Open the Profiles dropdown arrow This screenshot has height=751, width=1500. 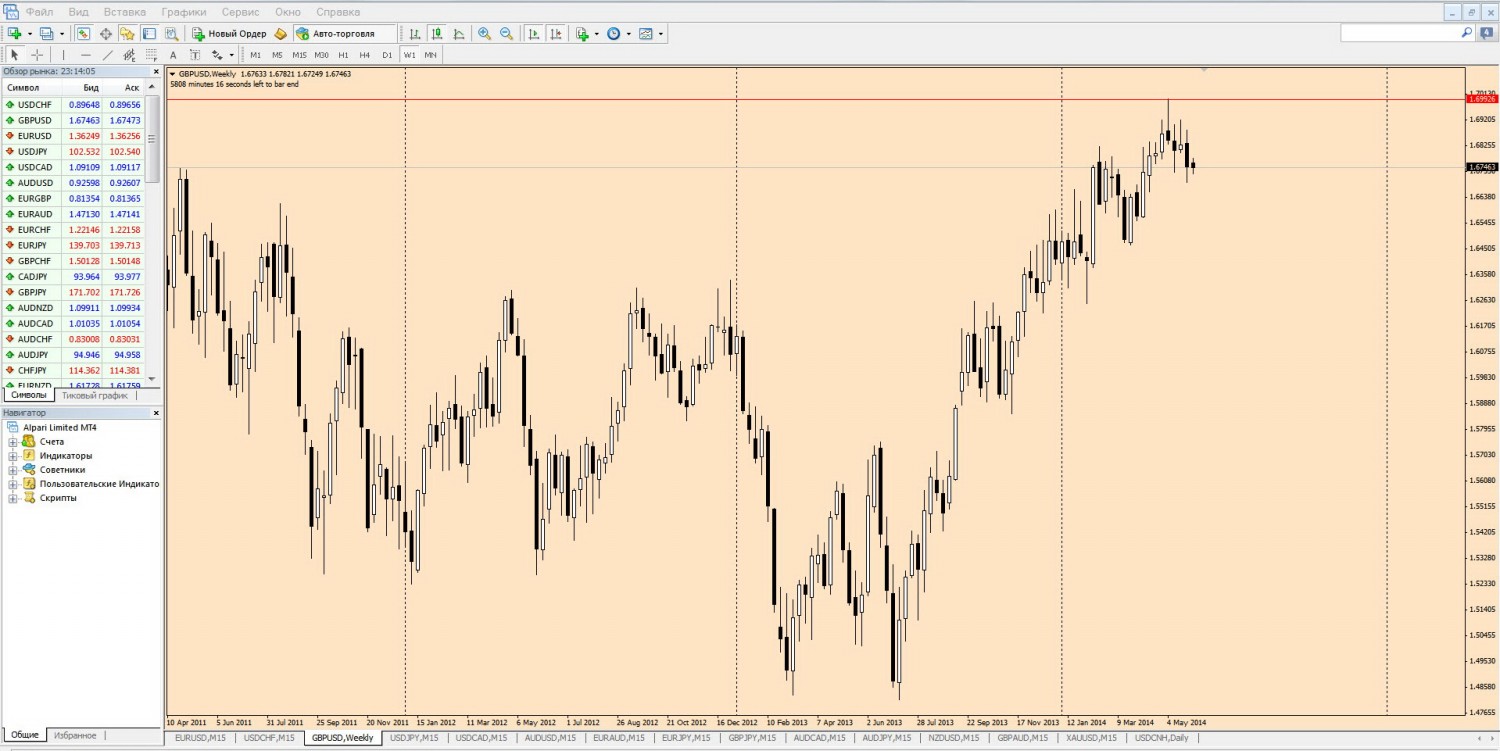point(61,33)
